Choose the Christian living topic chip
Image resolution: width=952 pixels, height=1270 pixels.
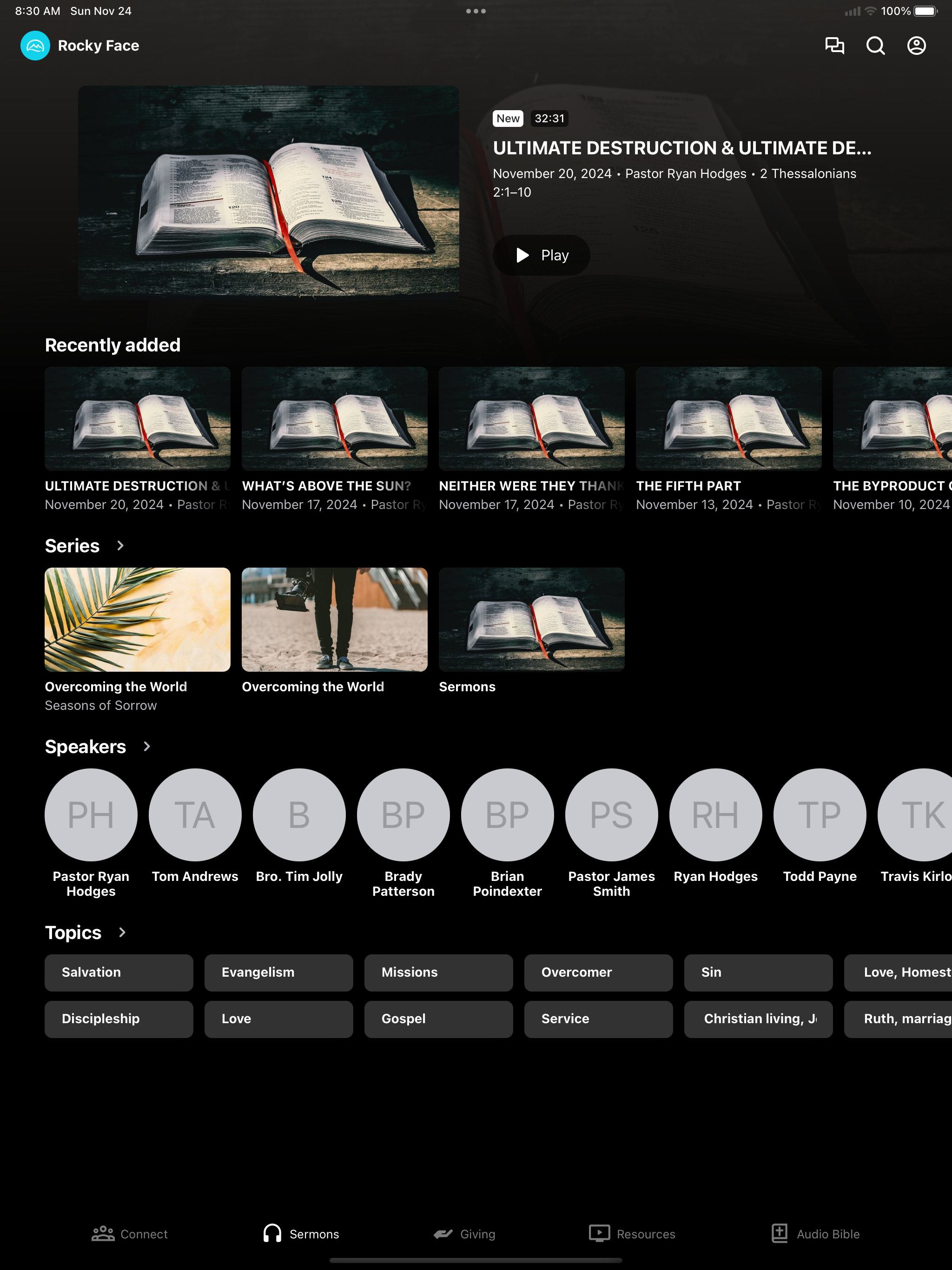pyautogui.click(x=759, y=1019)
